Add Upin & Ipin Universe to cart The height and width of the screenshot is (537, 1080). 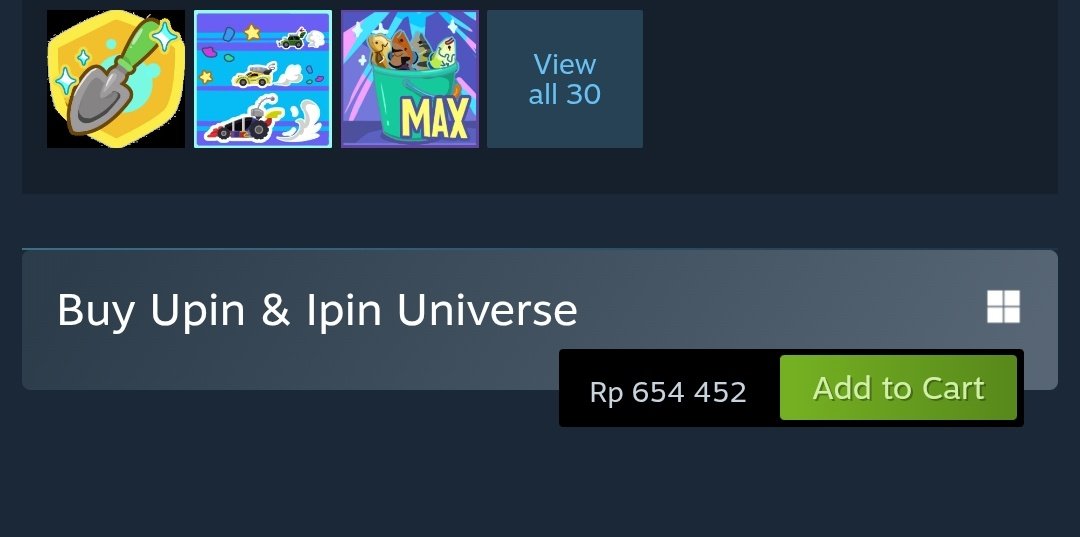tap(898, 388)
